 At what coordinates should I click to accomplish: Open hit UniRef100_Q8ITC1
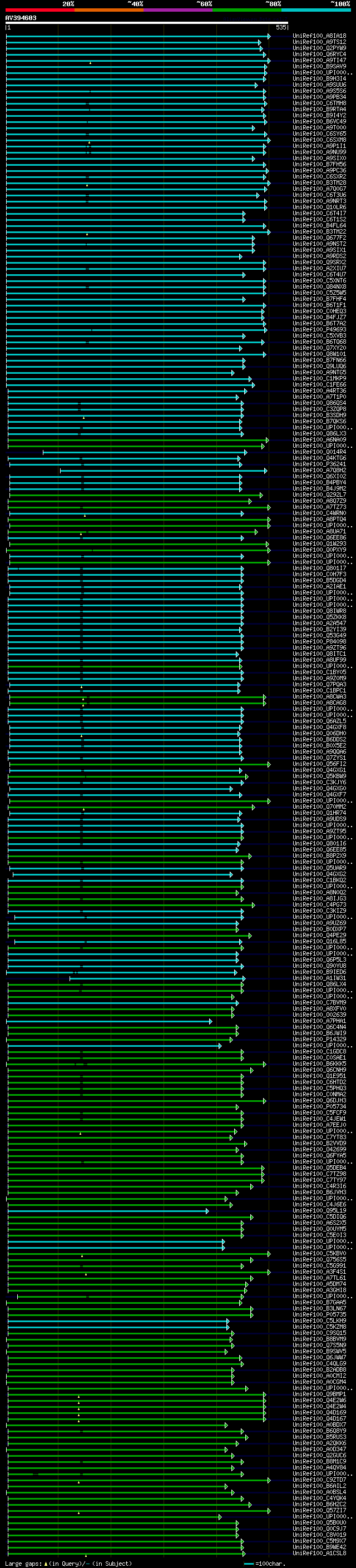[319, 654]
